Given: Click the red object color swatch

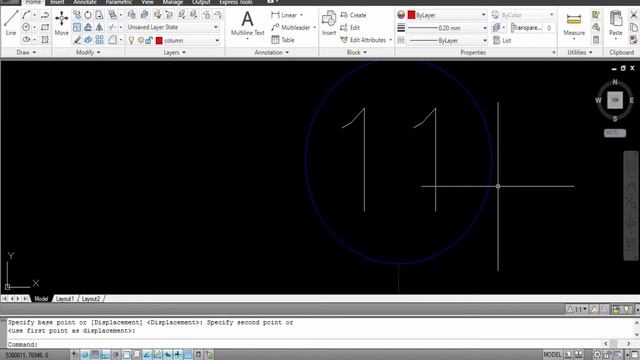Looking at the screenshot, I should pos(411,15).
